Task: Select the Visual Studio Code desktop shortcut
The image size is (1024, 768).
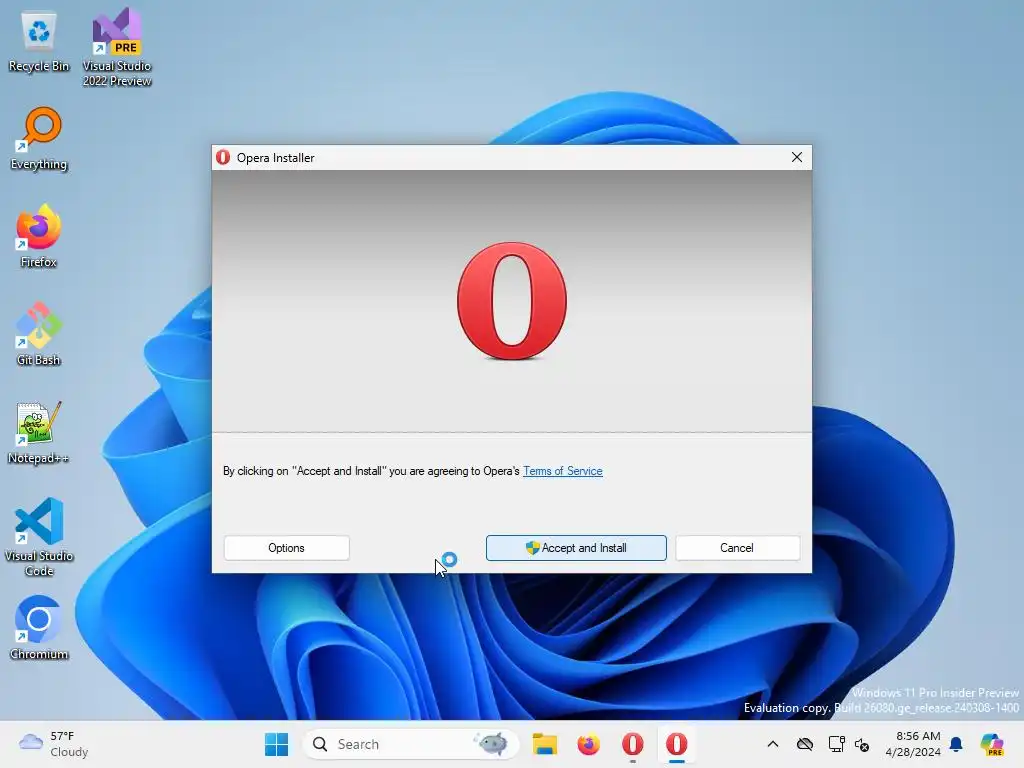Action: [39, 537]
